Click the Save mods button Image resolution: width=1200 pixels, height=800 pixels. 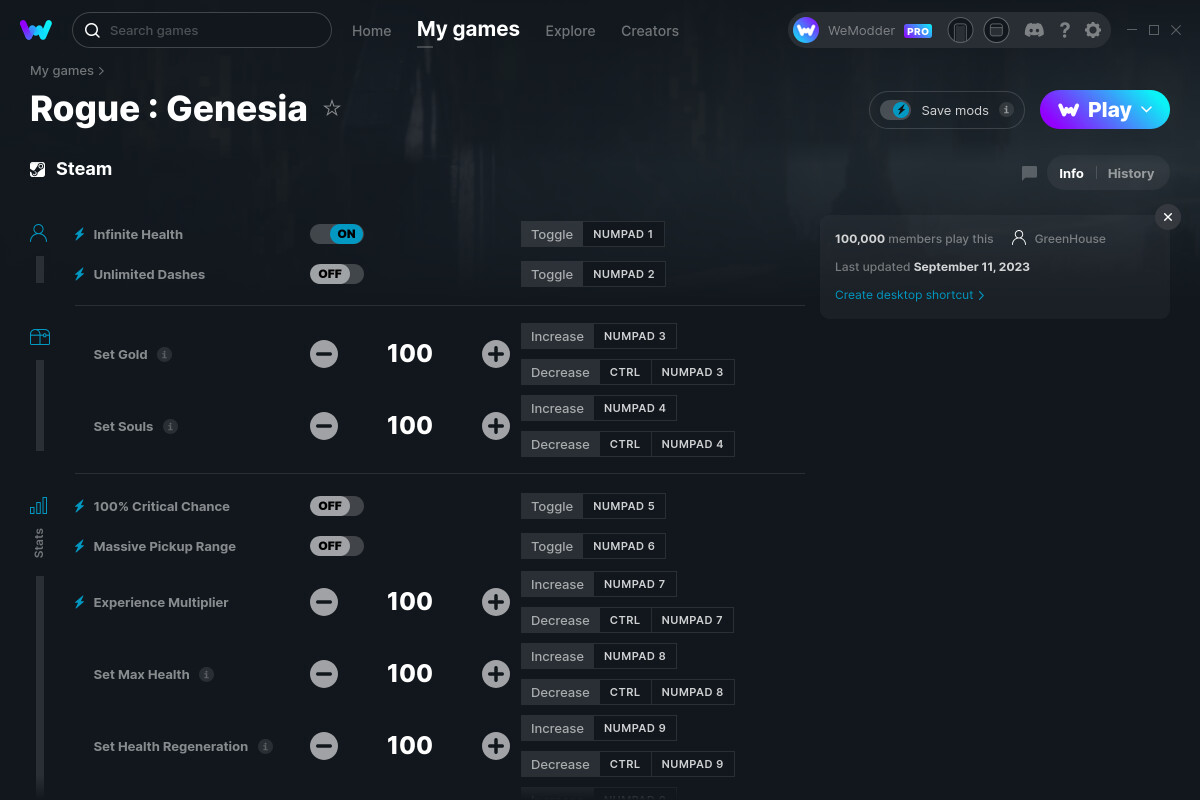(x=945, y=110)
